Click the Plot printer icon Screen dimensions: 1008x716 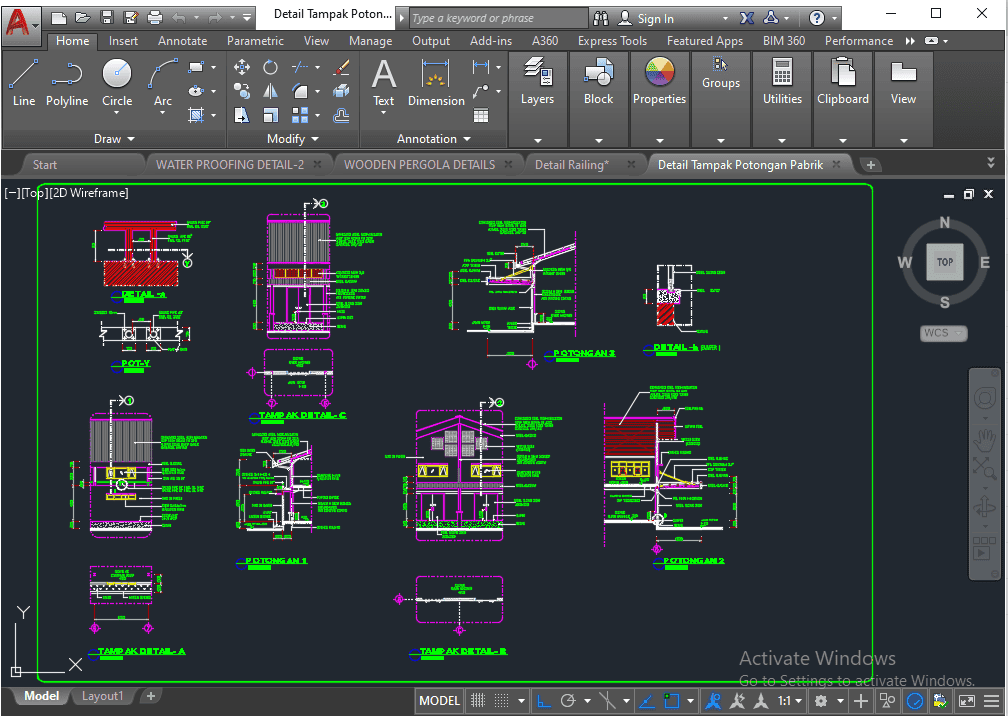(x=155, y=18)
